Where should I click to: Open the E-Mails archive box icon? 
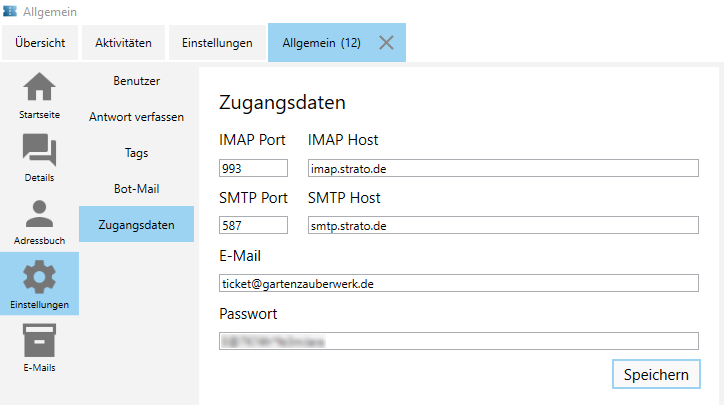point(39,340)
